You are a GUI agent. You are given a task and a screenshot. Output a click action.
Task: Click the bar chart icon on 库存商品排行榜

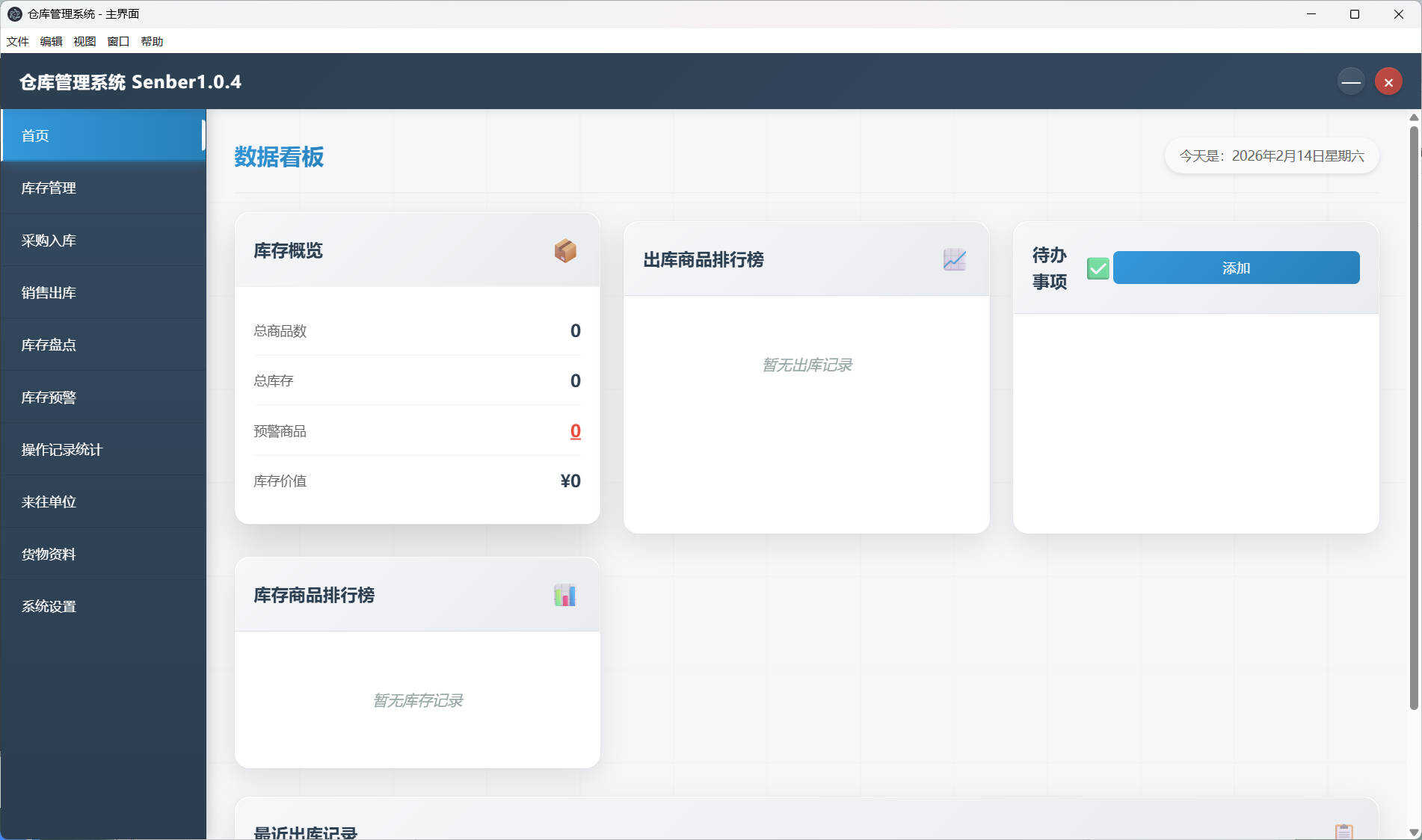click(565, 594)
